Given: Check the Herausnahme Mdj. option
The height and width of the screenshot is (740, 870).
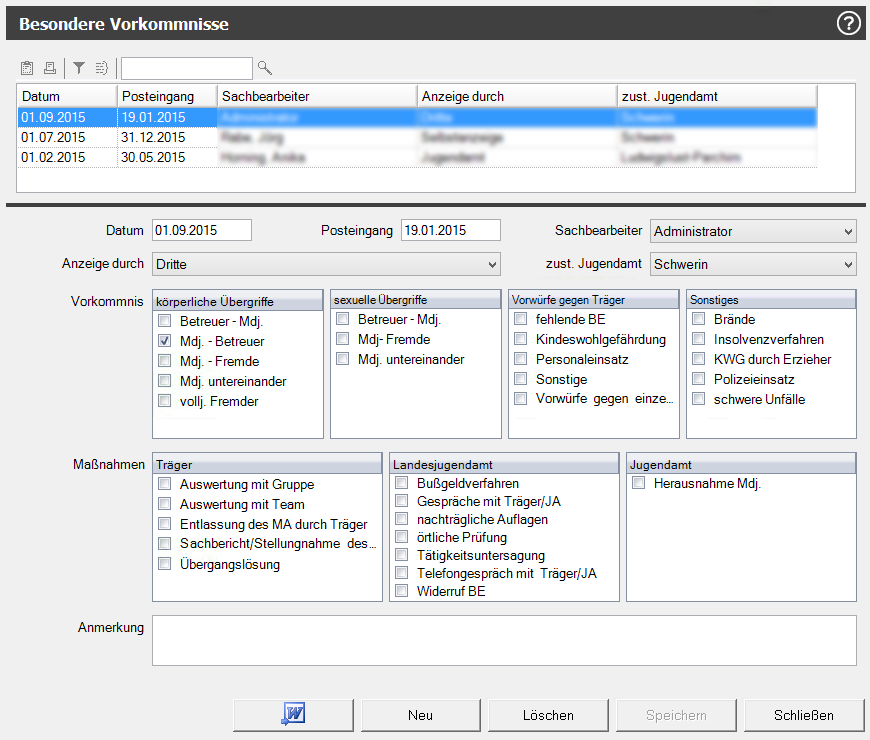Looking at the screenshot, I should click(x=639, y=484).
